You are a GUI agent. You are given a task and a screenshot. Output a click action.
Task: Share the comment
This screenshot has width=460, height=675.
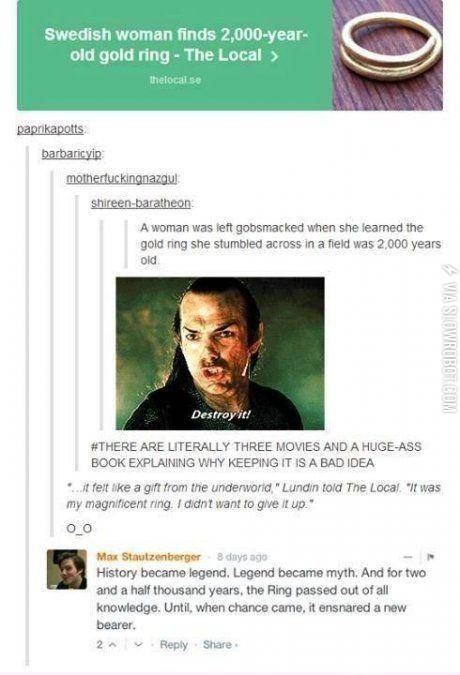(217, 644)
